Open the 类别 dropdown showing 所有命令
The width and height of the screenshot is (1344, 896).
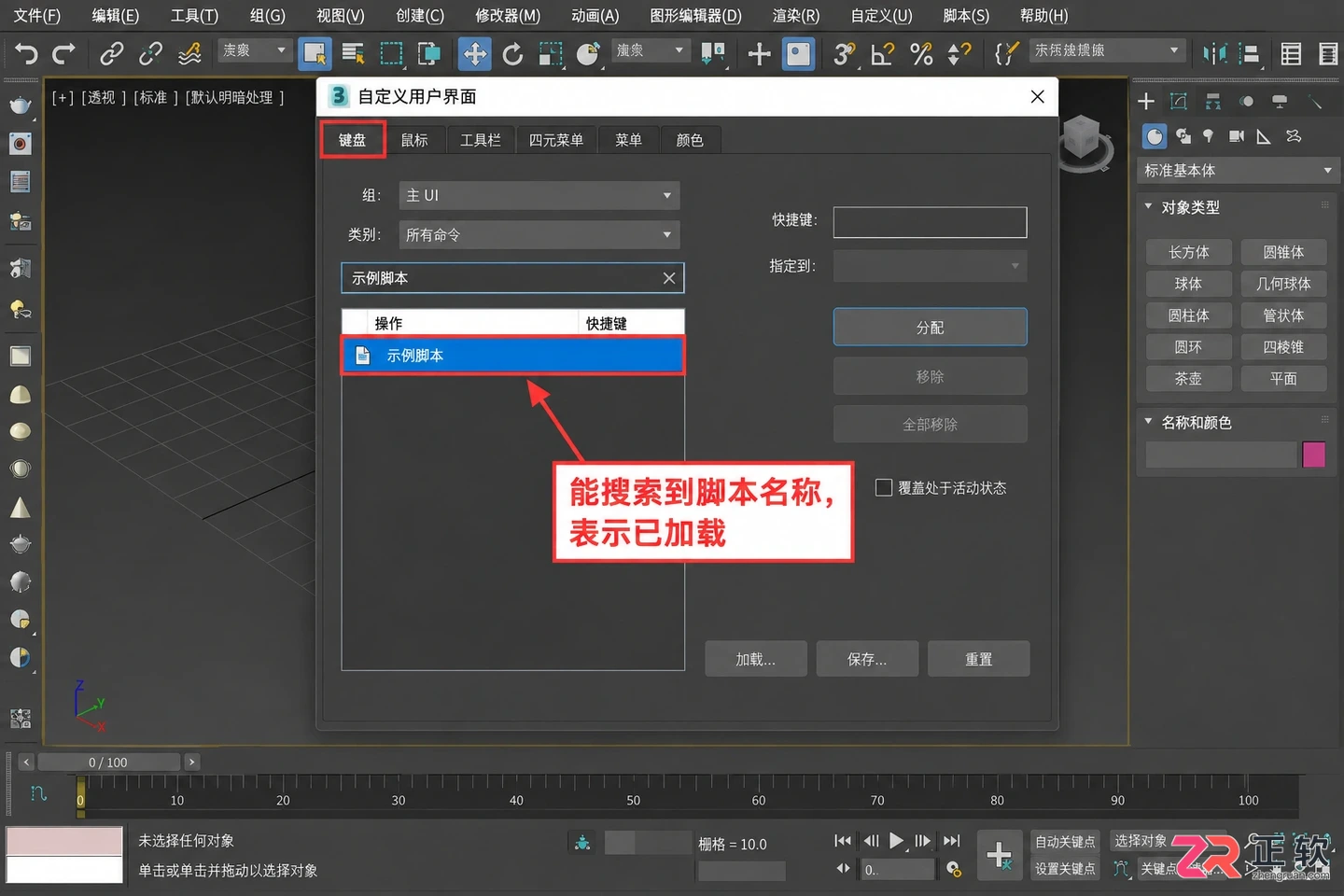click(539, 234)
